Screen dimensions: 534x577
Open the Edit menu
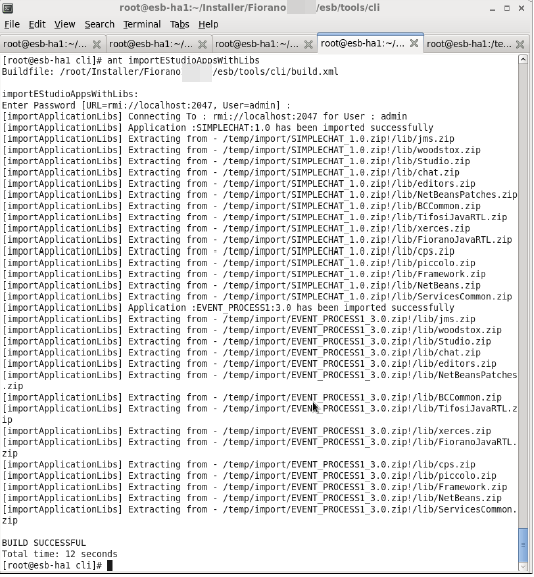pyautogui.click(x=37, y=24)
